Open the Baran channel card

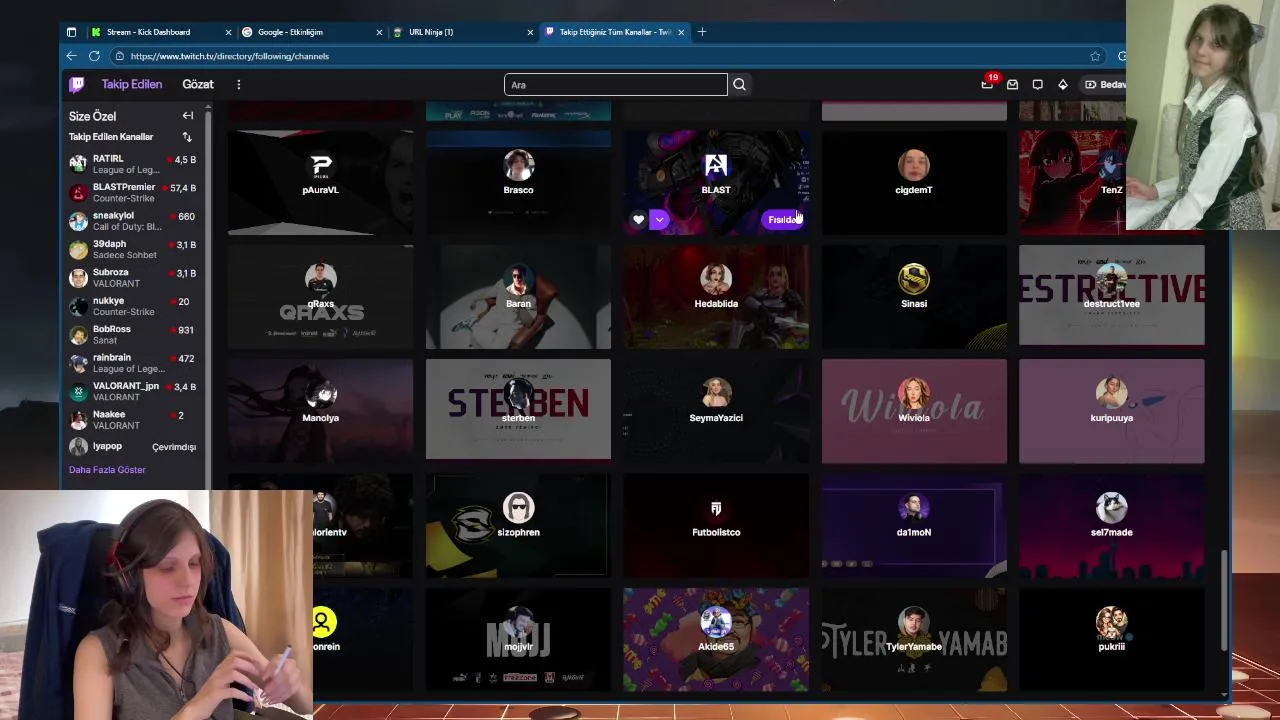pyautogui.click(x=518, y=297)
